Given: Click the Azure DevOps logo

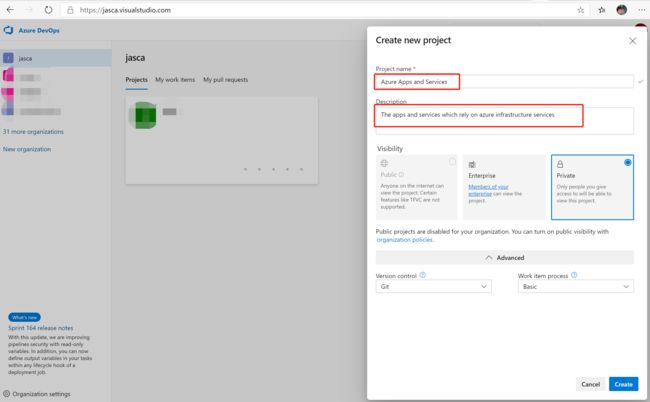Looking at the screenshot, I should click(8, 30).
